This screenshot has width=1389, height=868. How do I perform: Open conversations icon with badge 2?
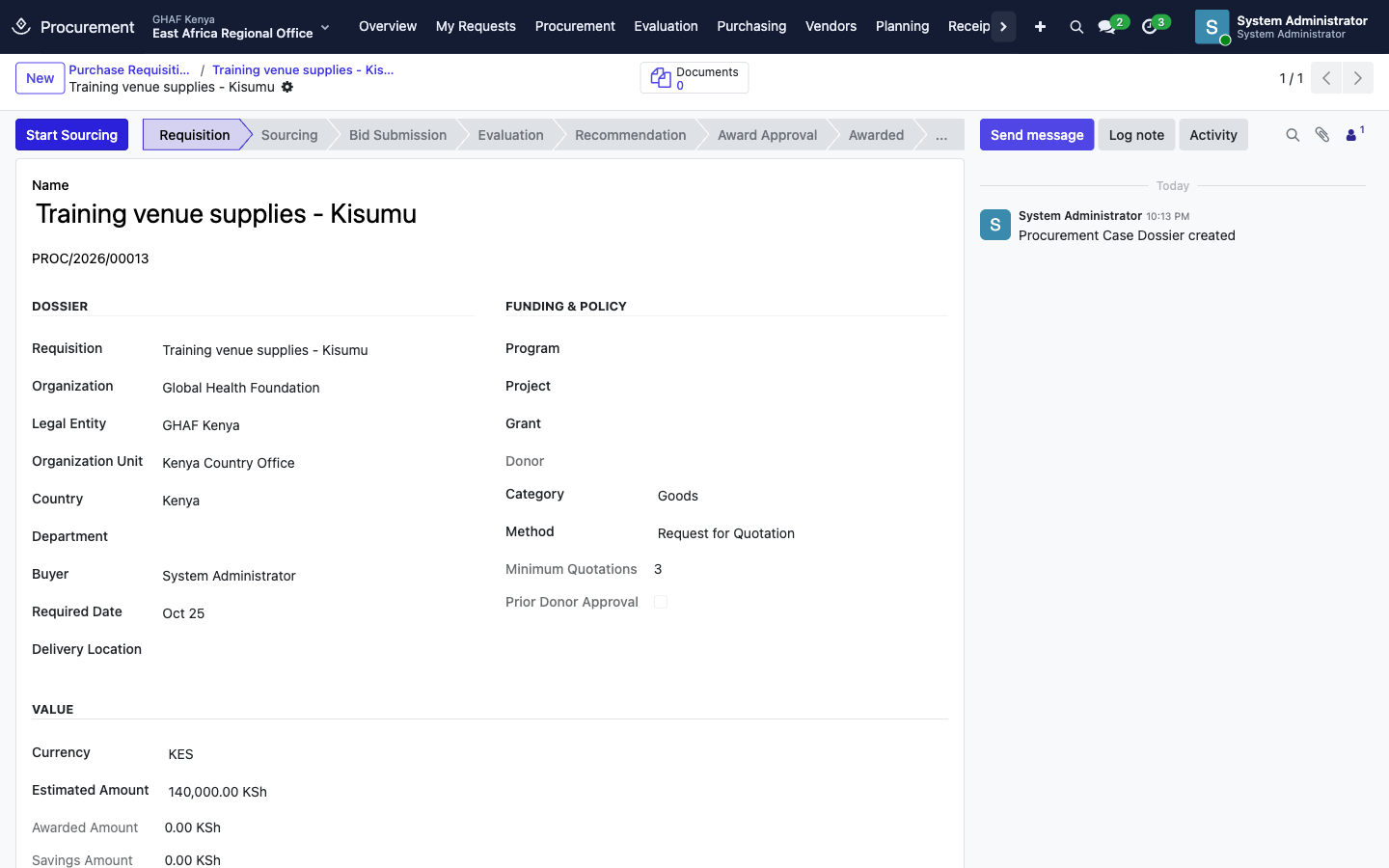(x=1107, y=27)
